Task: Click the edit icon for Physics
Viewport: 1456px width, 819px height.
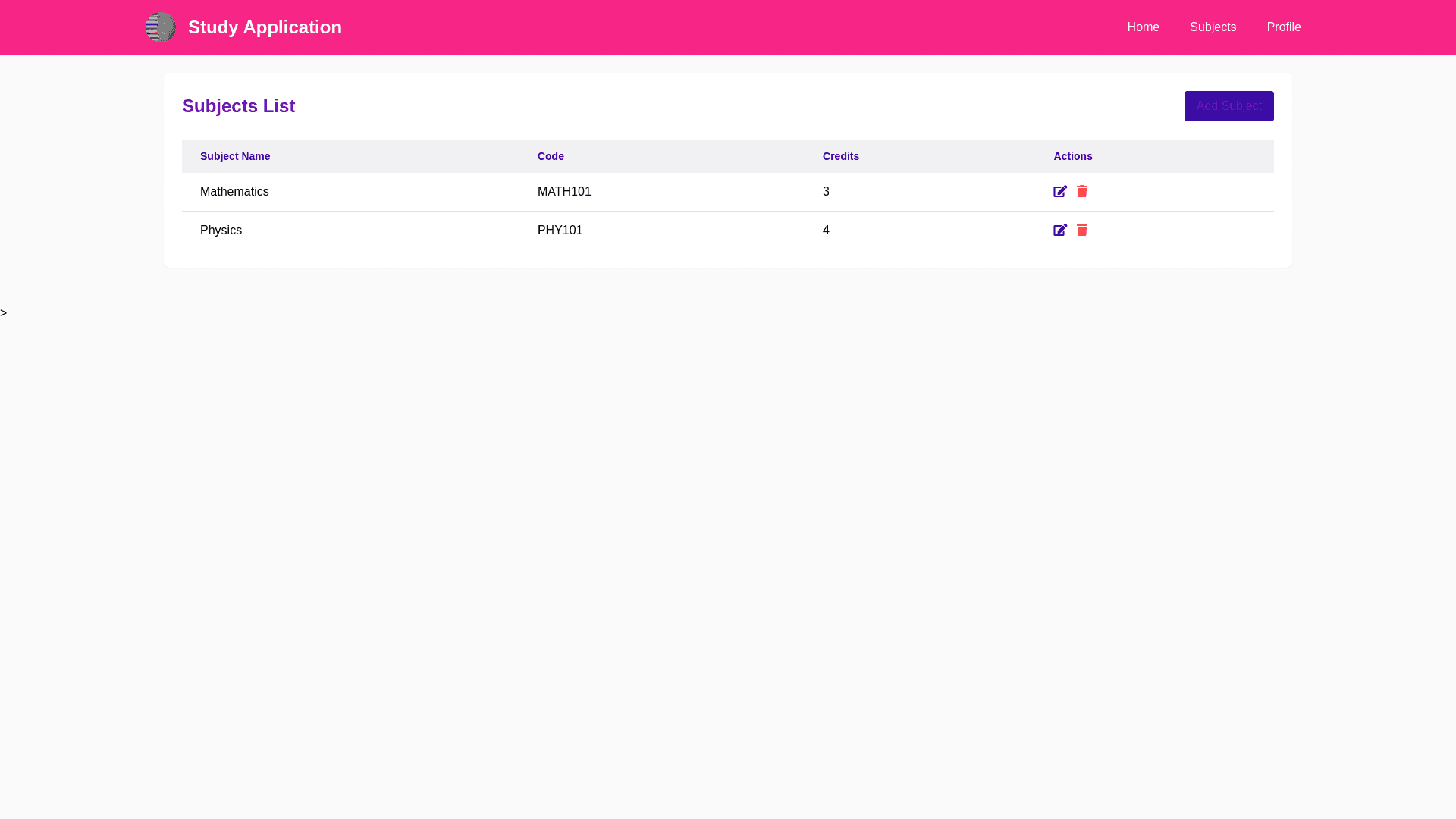Action: click(x=1059, y=231)
